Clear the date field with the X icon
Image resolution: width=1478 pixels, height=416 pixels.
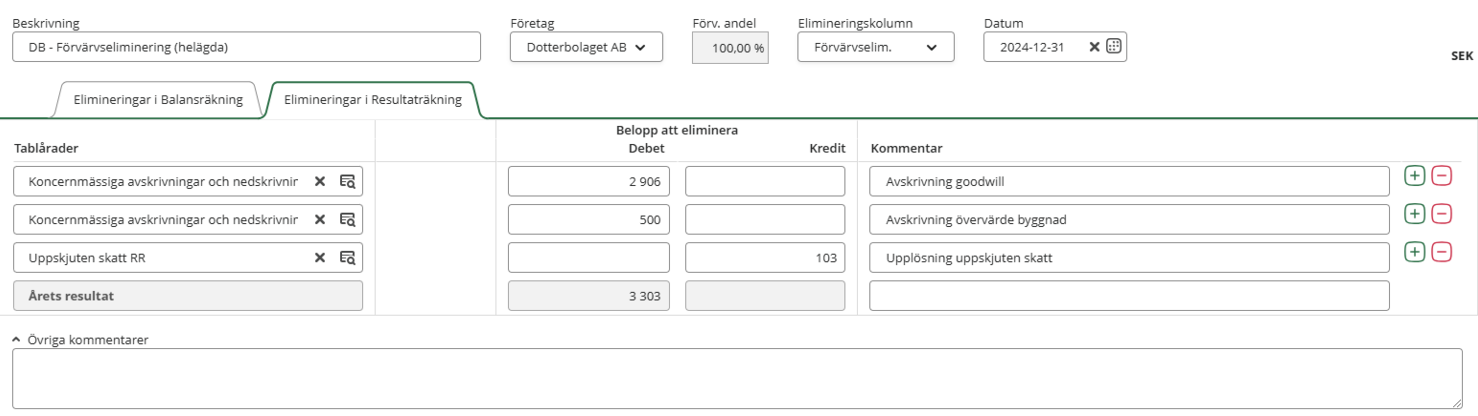click(x=1094, y=47)
